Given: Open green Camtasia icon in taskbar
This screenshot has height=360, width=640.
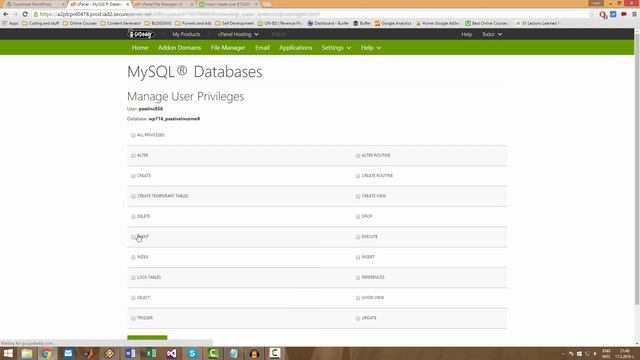Looking at the screenshot, I should tap(213, 353).
